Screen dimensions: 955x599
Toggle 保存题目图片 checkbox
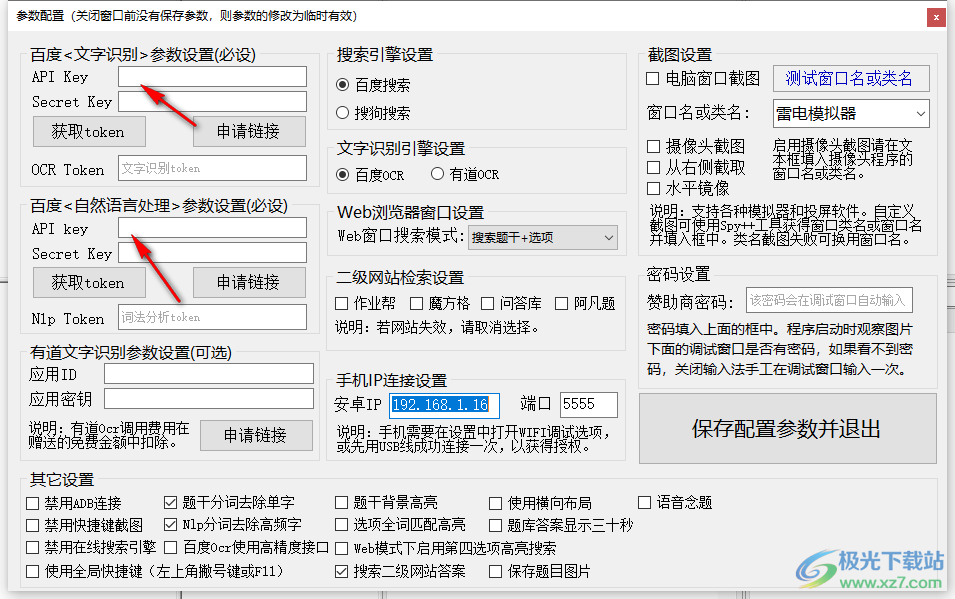(496, 572)
